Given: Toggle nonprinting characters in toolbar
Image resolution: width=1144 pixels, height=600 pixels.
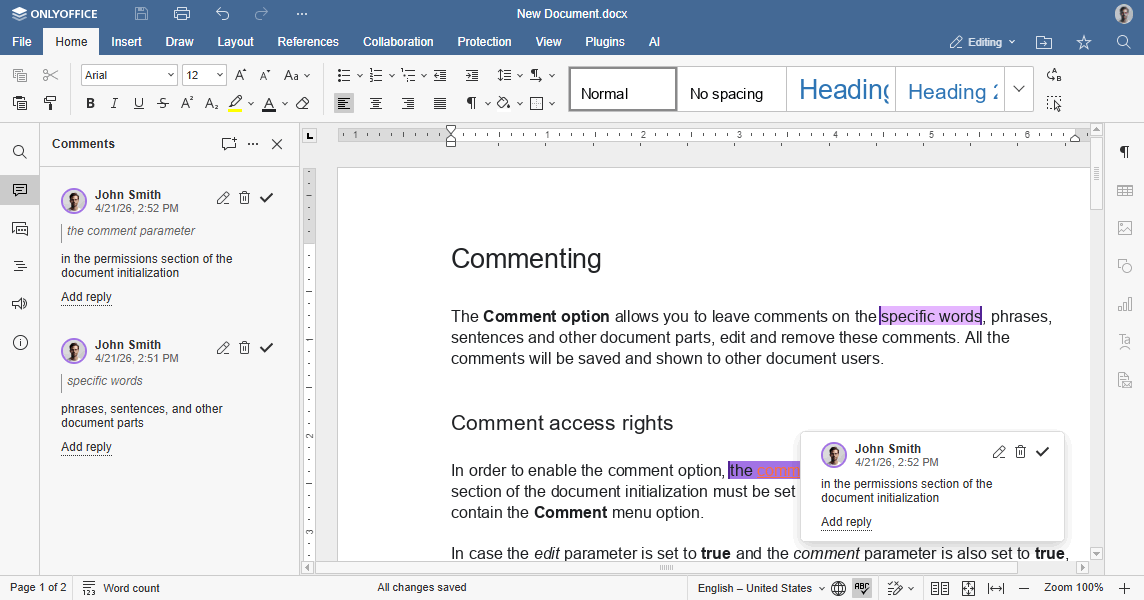Looking at the screenshot, I should (x=472, y=103).
